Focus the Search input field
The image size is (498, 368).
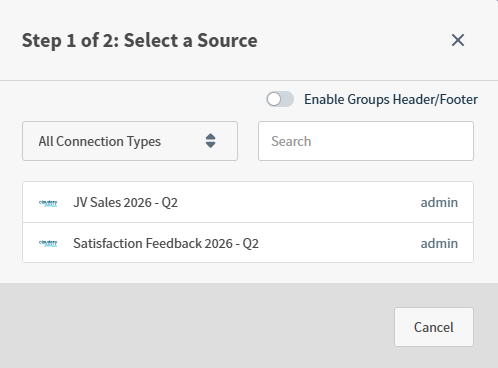366,141
